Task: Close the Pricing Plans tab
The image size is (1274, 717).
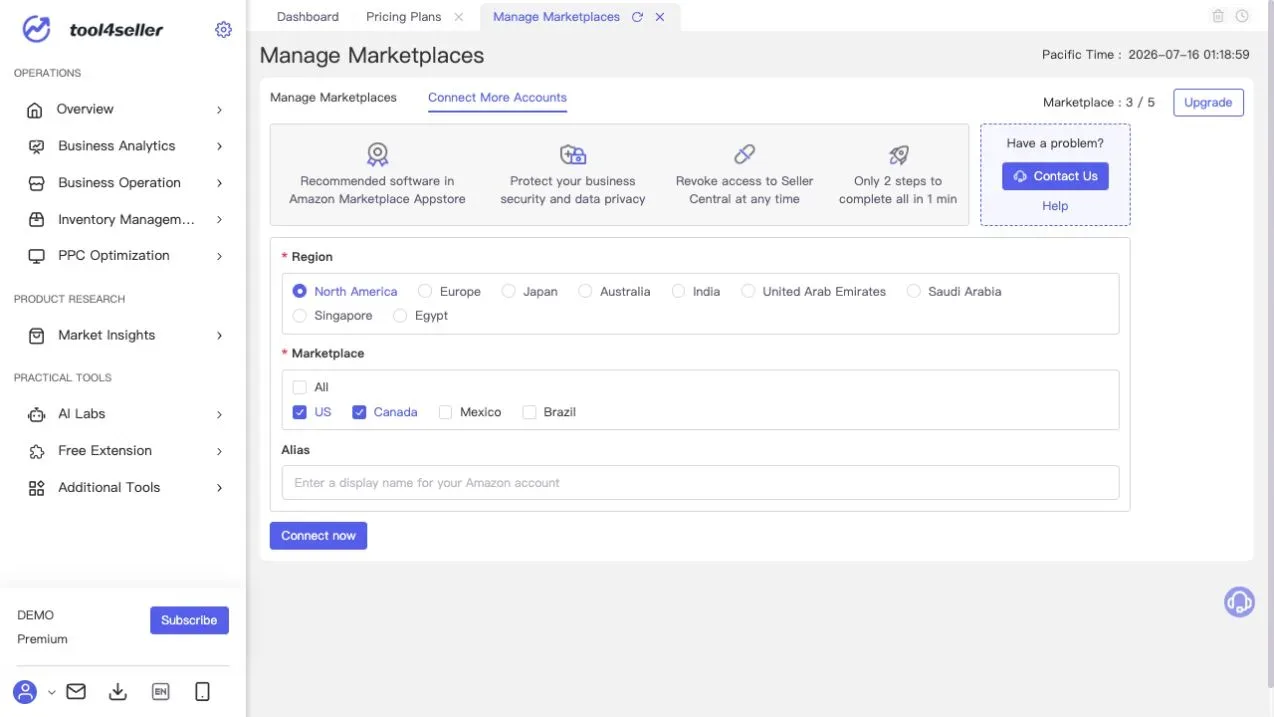Action: pos(459,17)
